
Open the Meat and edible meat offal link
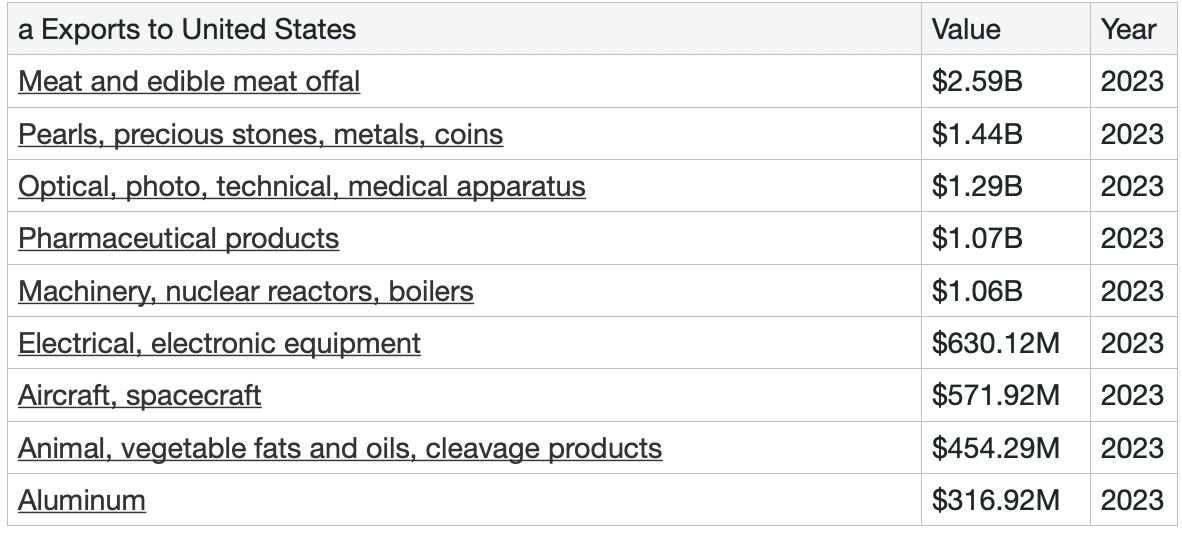[189, 82]
